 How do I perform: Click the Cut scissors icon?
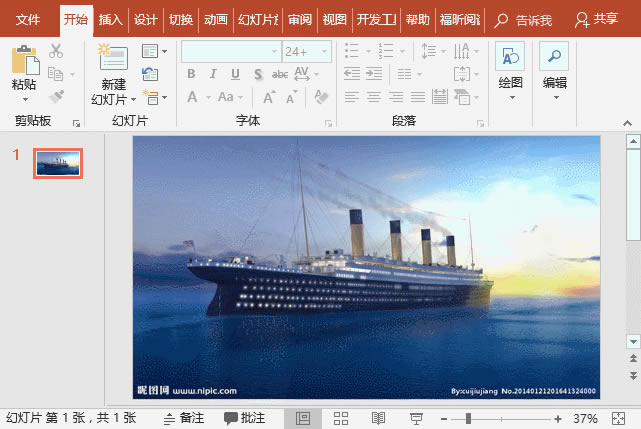56,51
